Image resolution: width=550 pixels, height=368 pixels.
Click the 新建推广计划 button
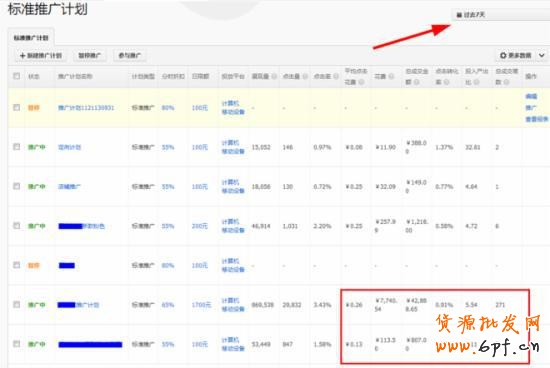pyautogui.click(x=41, y=55)
